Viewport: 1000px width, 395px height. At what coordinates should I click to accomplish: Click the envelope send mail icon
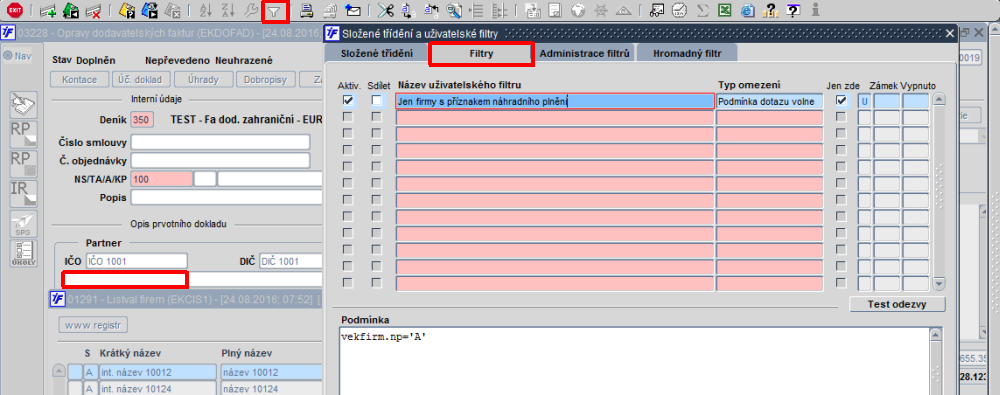353,10
